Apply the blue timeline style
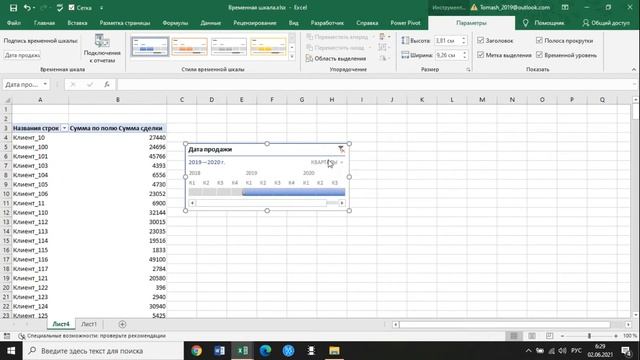Image resolution: width=640 pixels, height=360 pixels. pyautogui.click(x=150, y=47)
